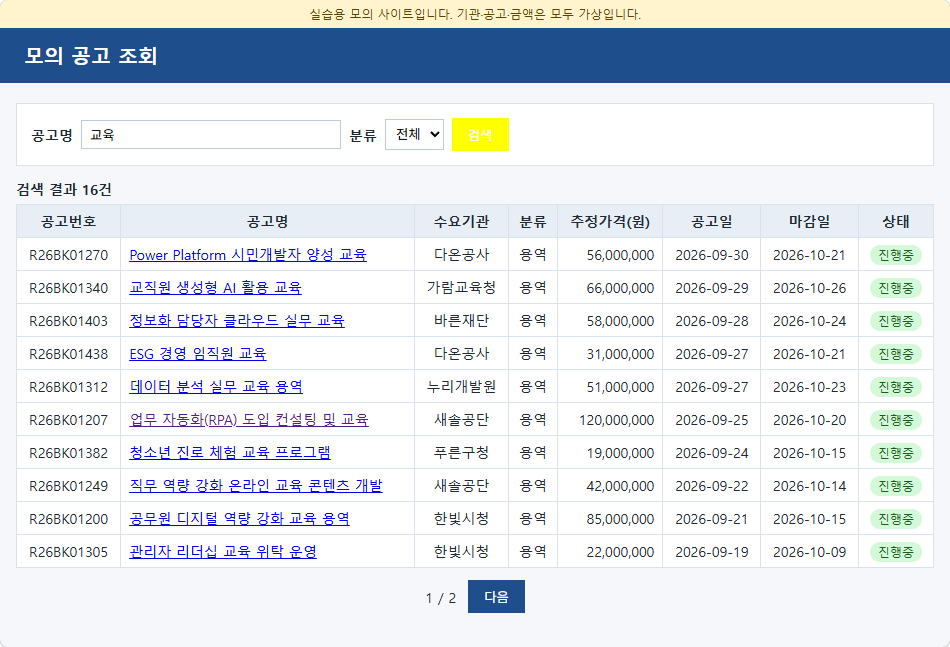Click the 수요기관 column header

click(461, 222)
